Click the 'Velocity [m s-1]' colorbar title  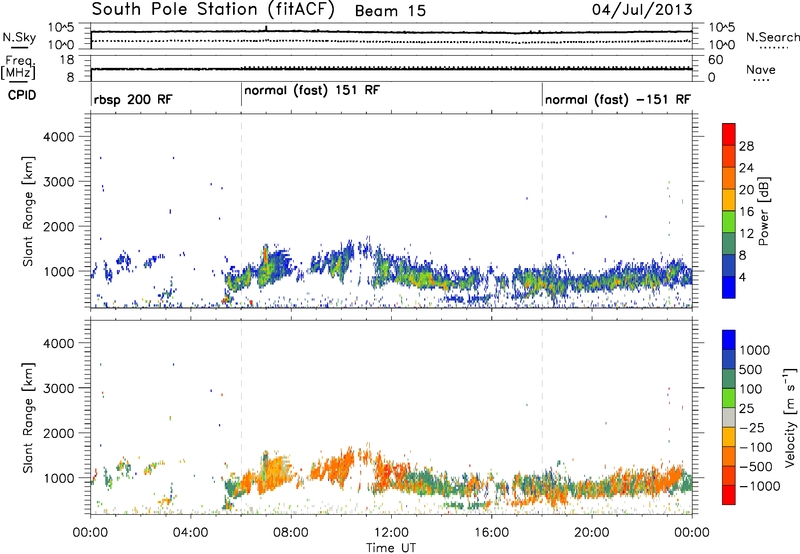click(x=790, y=417)
